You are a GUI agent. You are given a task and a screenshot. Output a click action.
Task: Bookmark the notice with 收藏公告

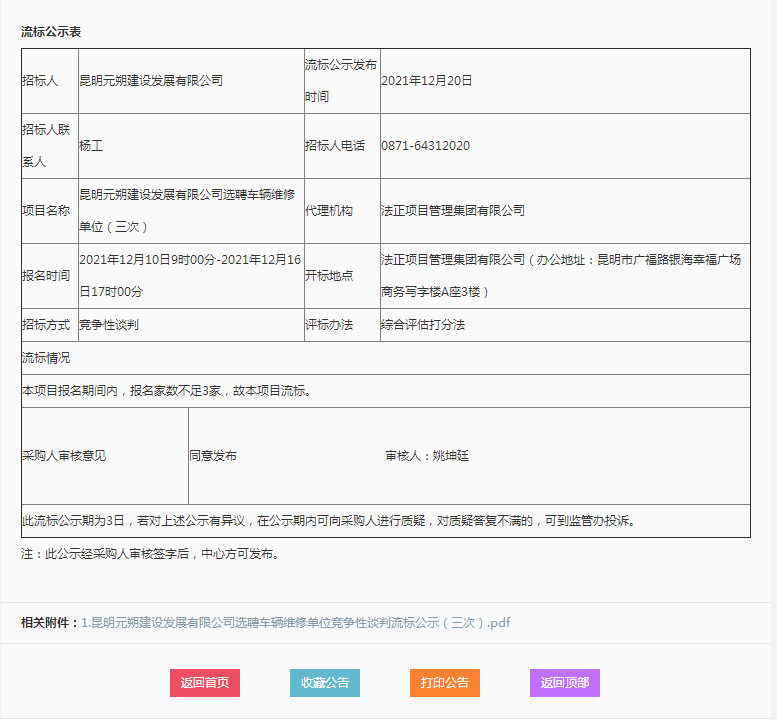pyautogui.click(x=324, y=683)
